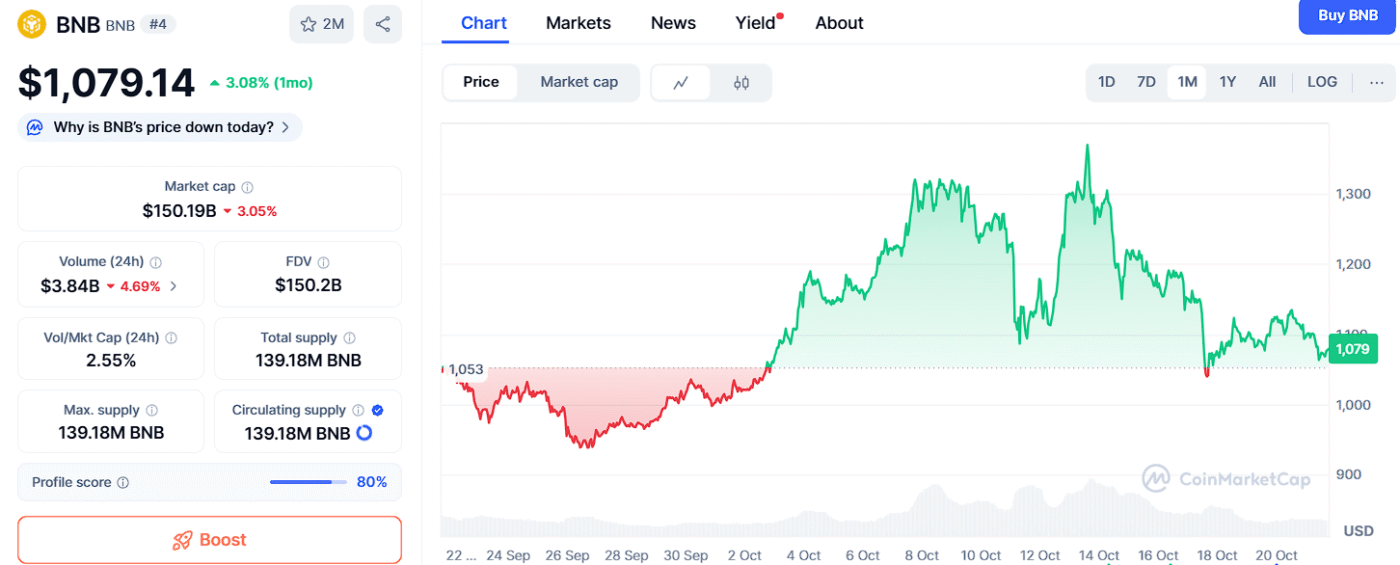Switch chart to Market cap

pyautogui.click(x=579, y=82)
